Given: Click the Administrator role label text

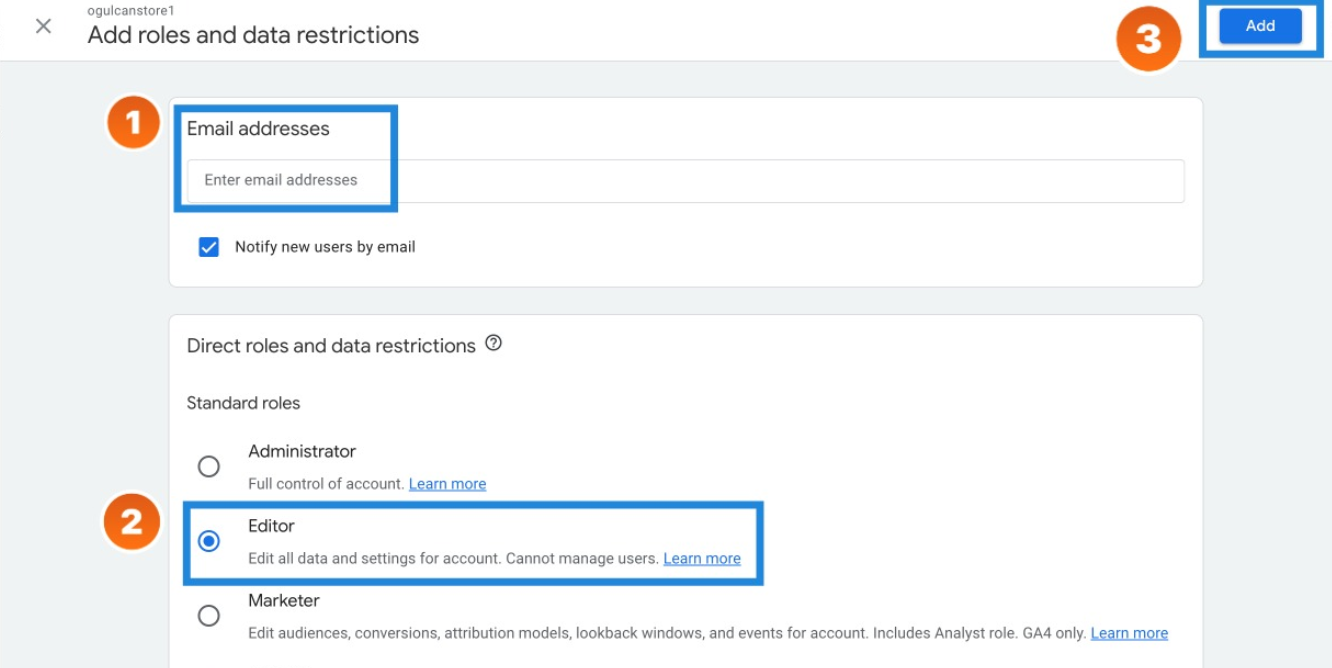Looking at the screenshot, I should [302, 451].
